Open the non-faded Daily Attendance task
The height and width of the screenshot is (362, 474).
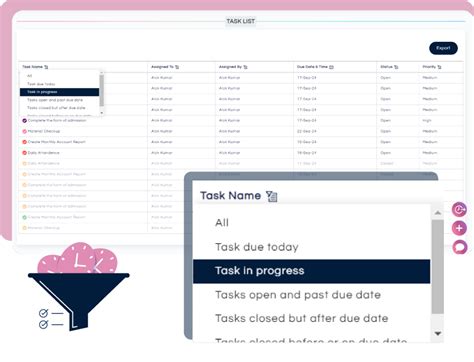(44, 153)
